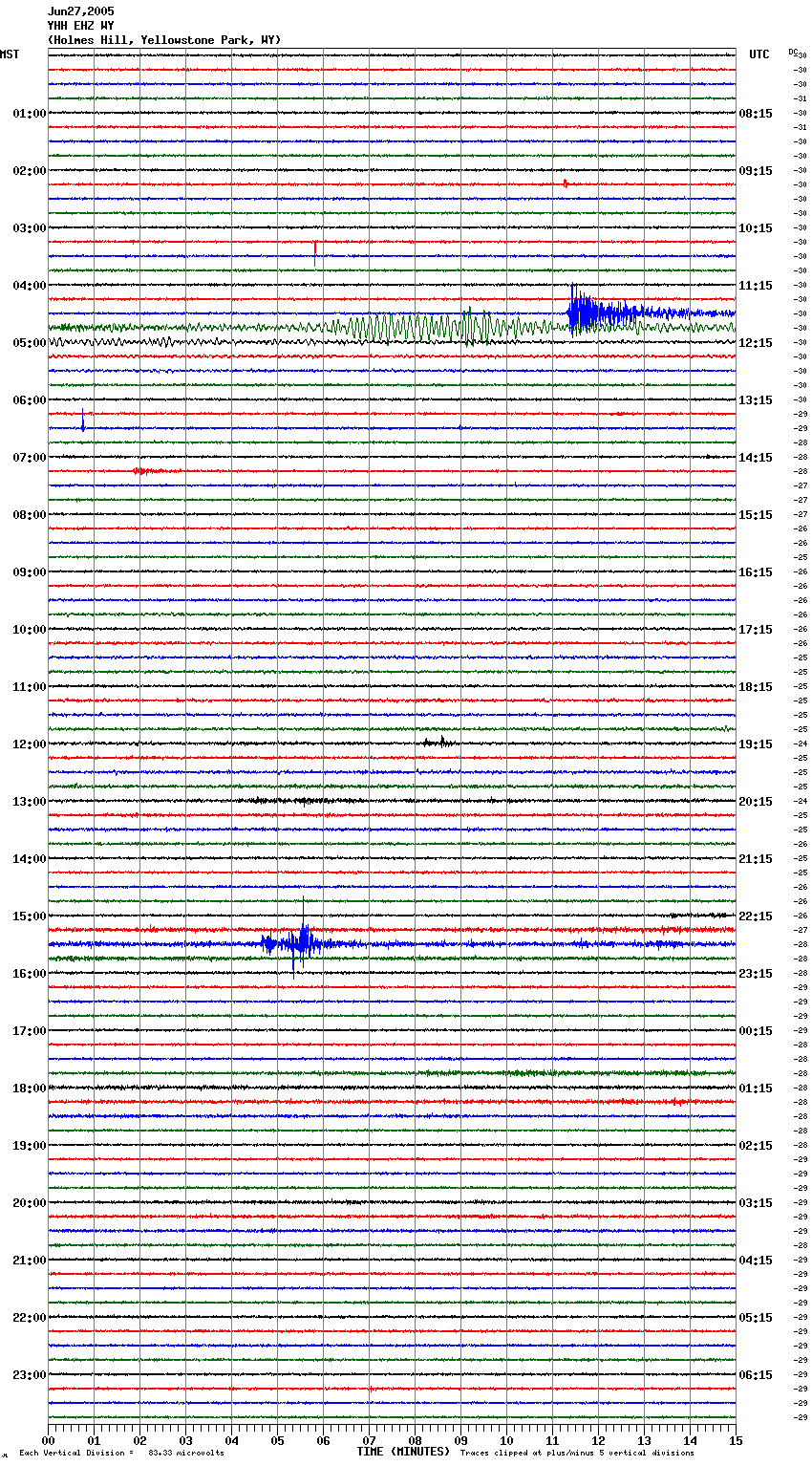Click the 04:00 MST hour label
The image size is (812, 1466).
click(x=30, y=286)
